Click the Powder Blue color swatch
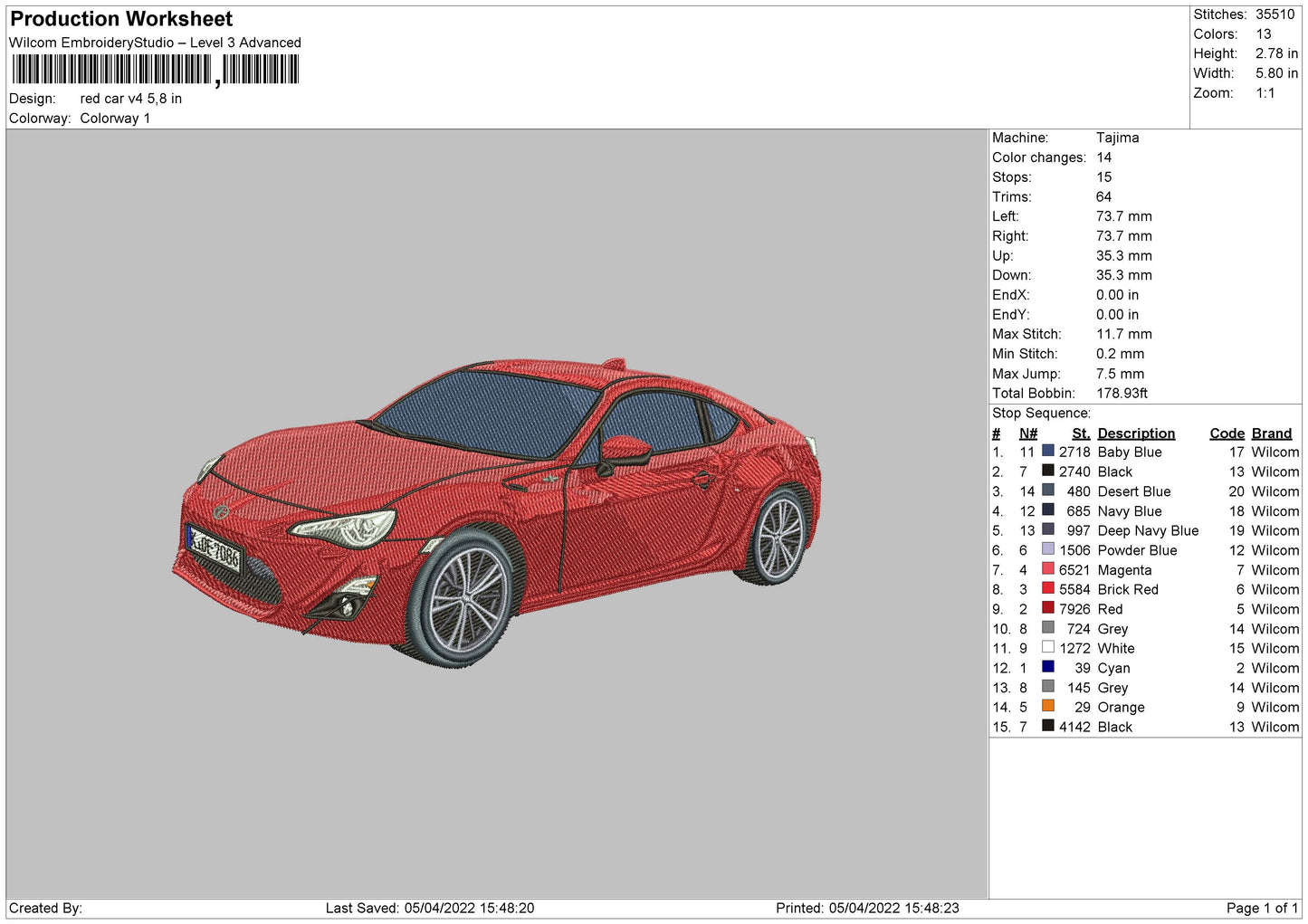This screenshot has width=1308, height=924. 1048,549
